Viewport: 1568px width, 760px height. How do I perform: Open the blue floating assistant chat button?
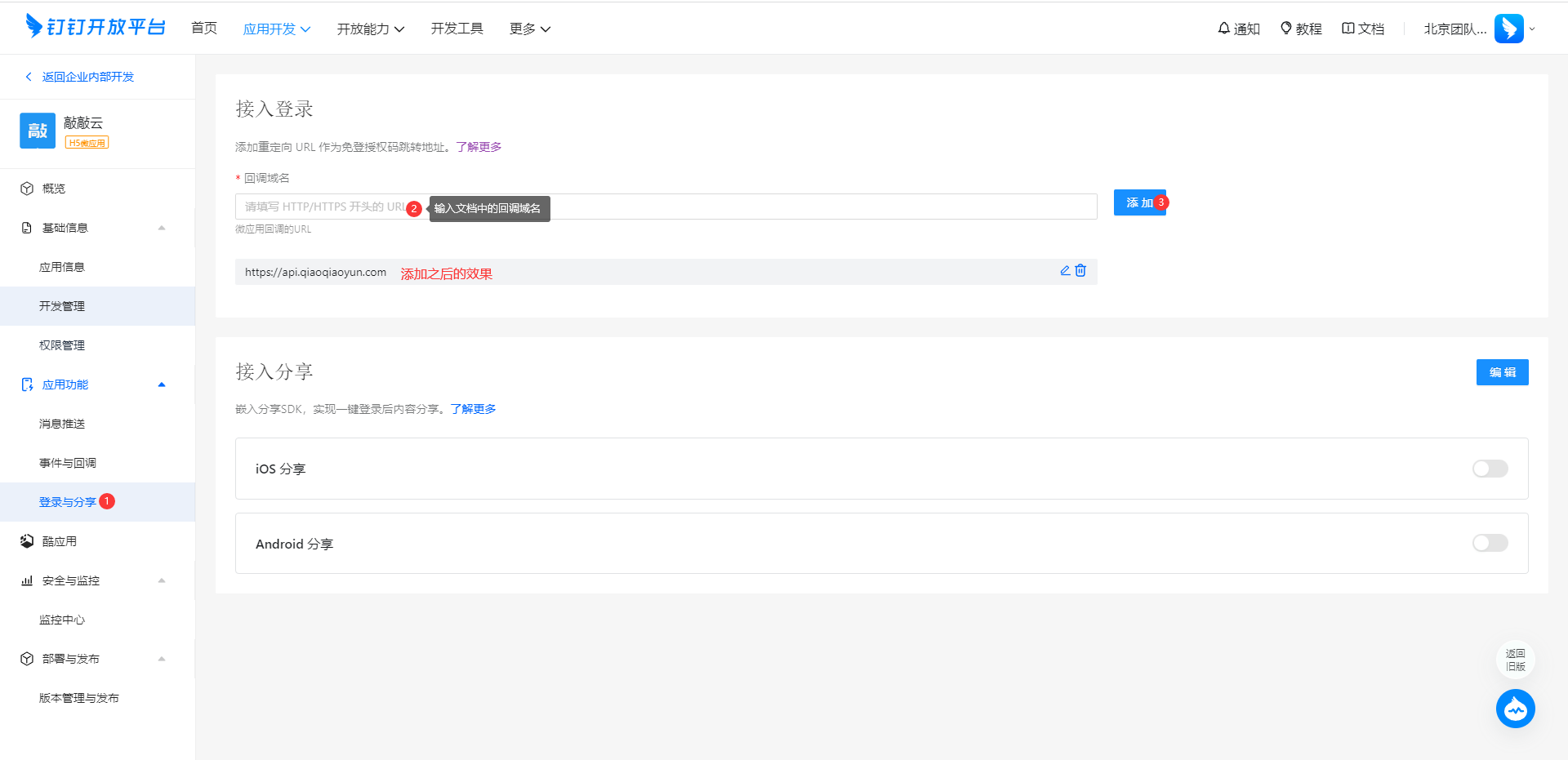1515,709
